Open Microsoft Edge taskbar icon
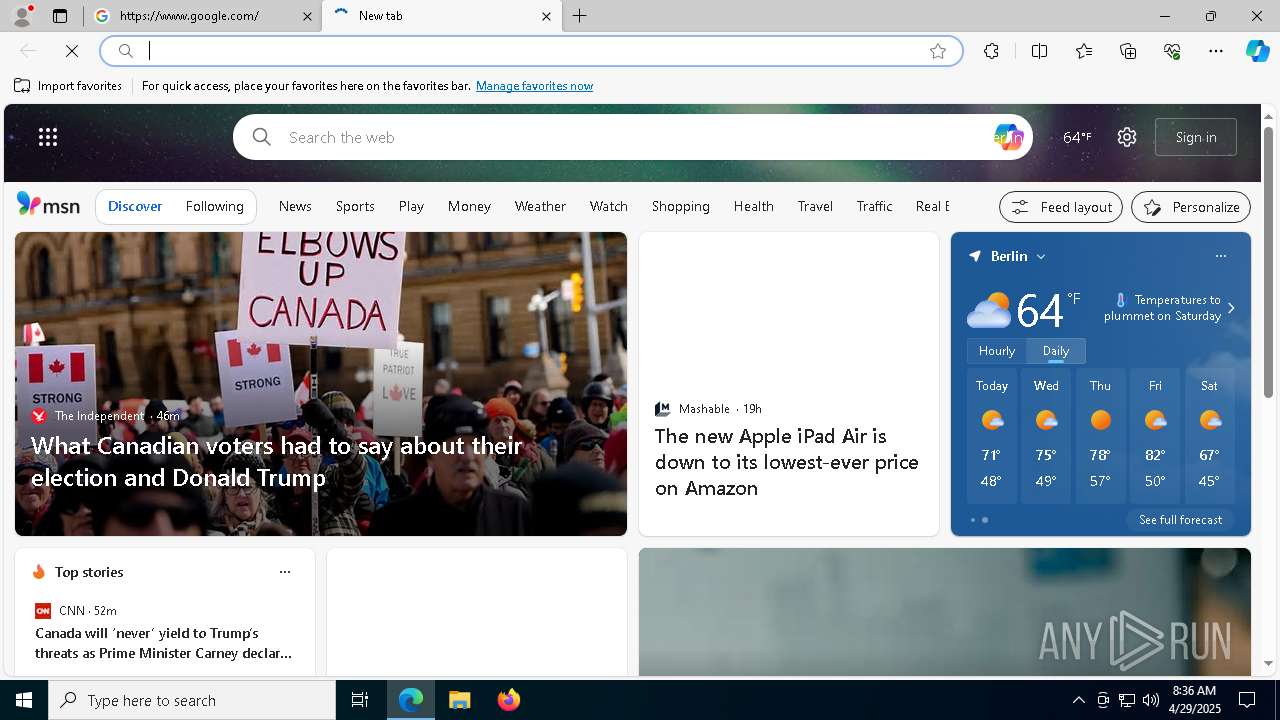 coord(411,700)
